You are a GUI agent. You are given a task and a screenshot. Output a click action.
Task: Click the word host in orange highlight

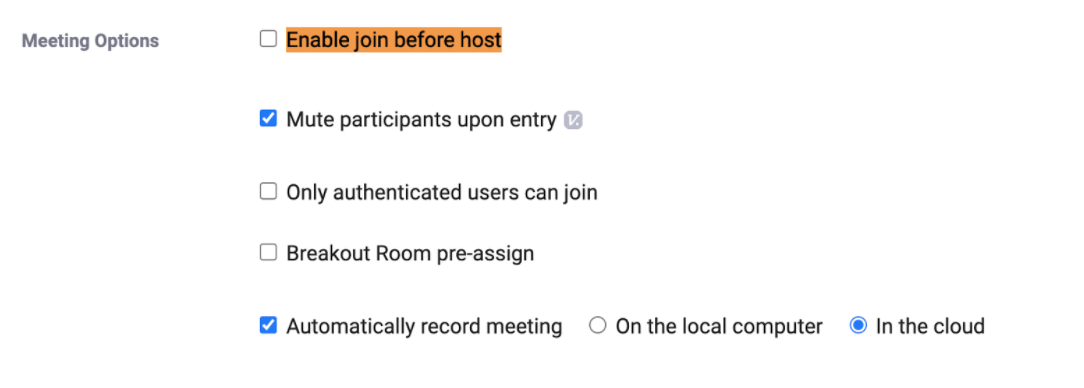point(480,40)
